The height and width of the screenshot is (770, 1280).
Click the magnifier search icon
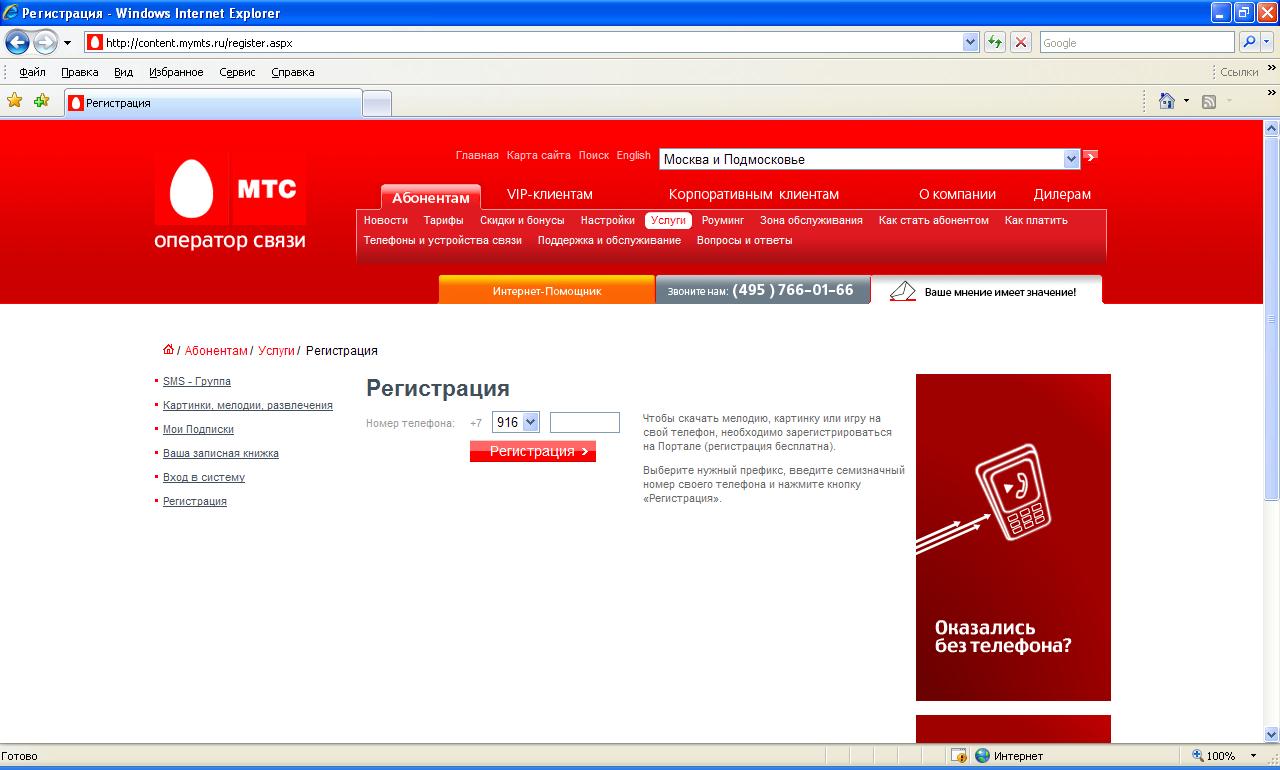[1248, 43]
